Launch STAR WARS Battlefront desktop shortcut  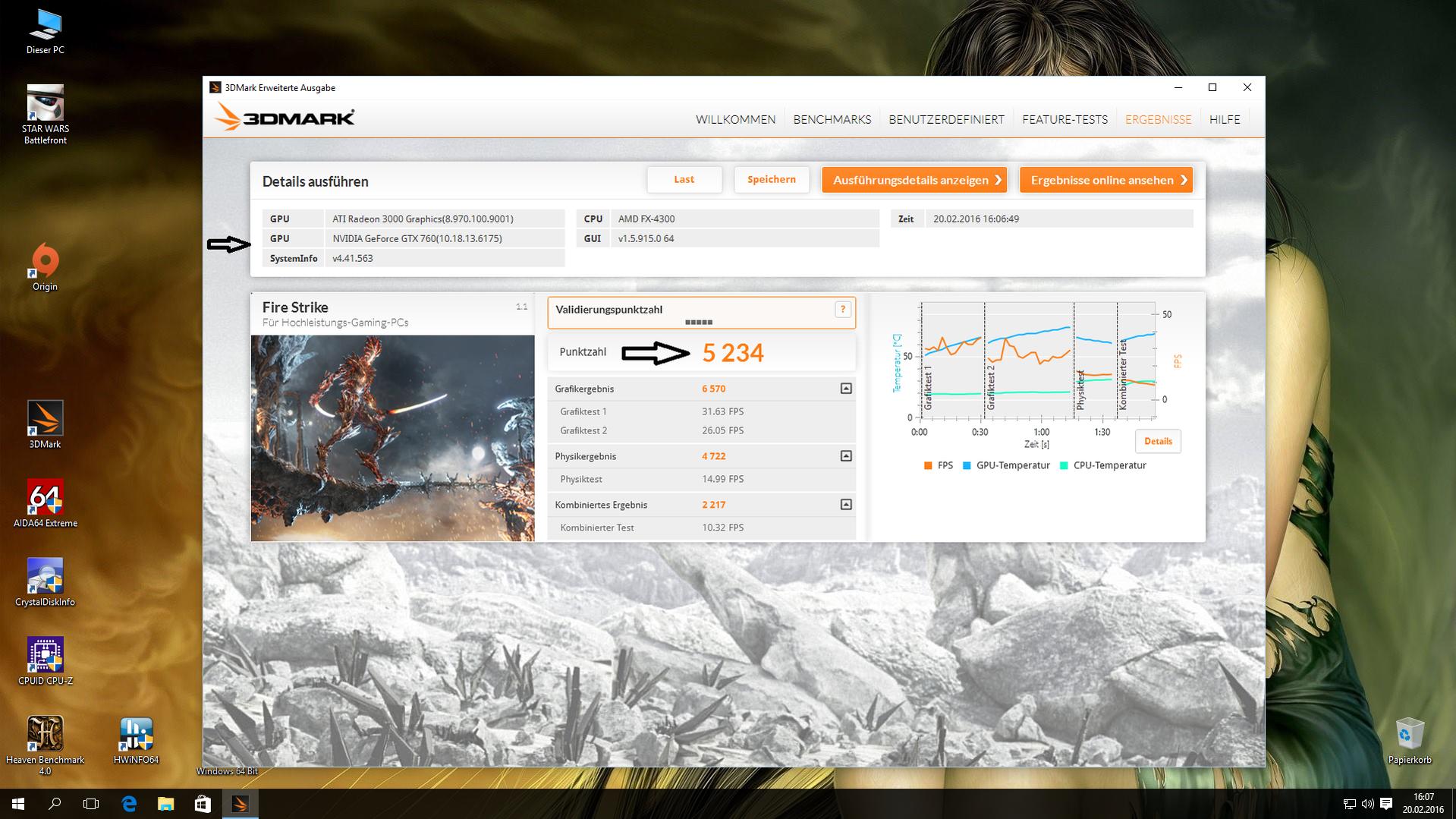[x=46, y=114]
